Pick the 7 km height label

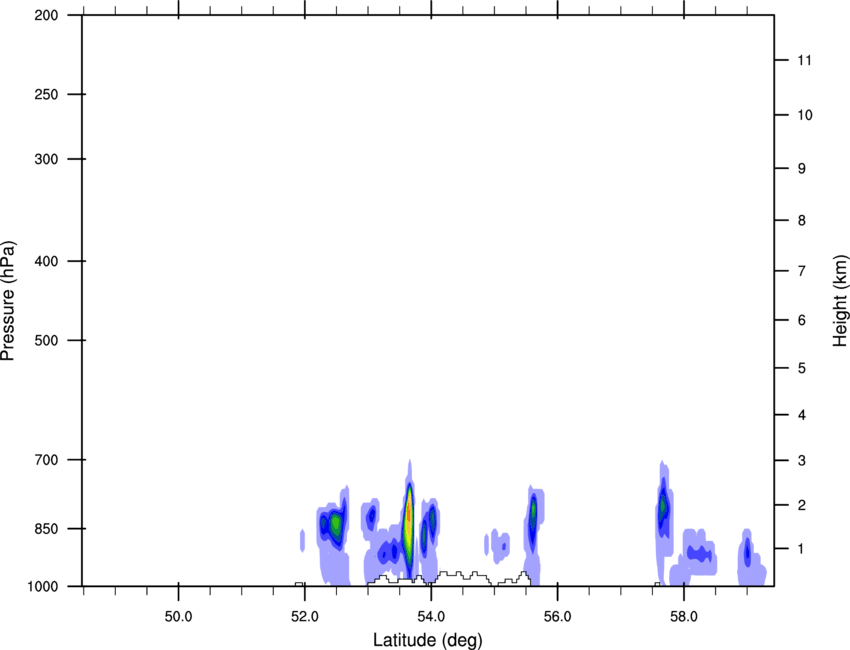click(802, 271)
